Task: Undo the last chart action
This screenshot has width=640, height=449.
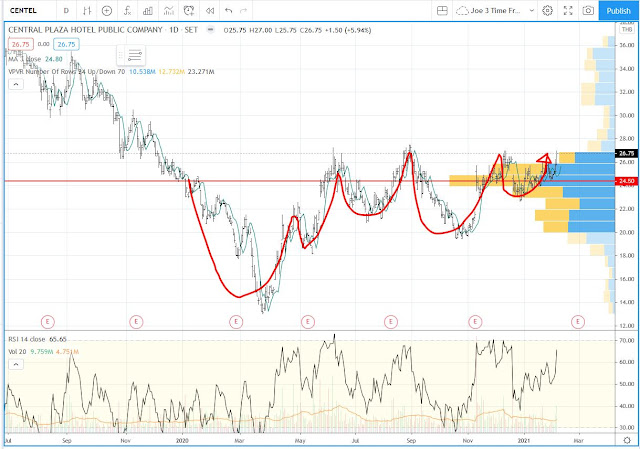Action: [229, 11]
